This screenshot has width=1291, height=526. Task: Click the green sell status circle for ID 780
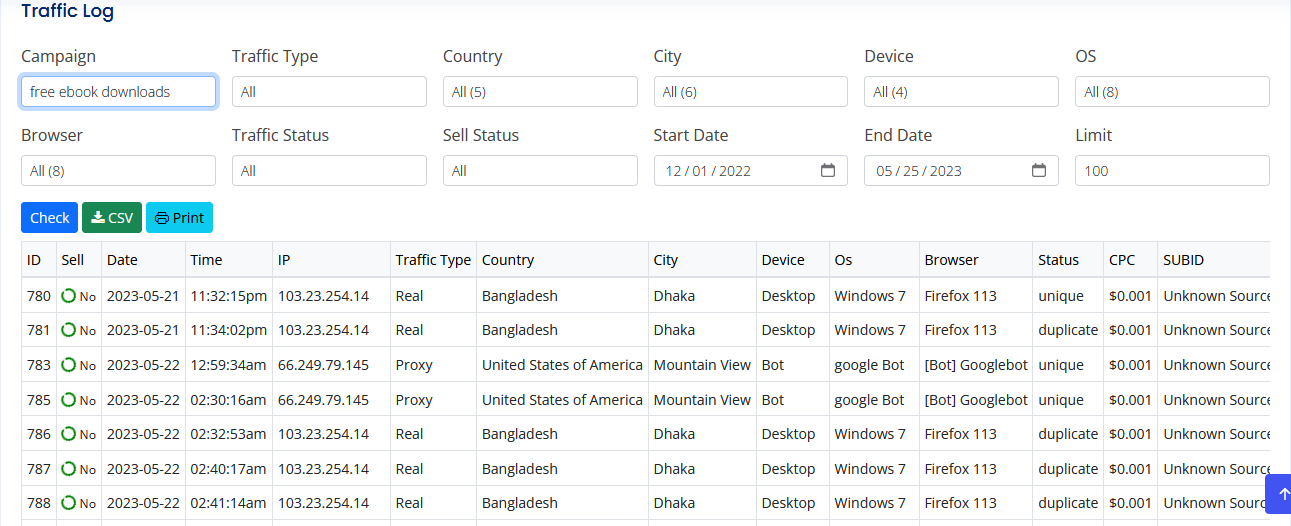pyautogui.click(x=69, y=296)
